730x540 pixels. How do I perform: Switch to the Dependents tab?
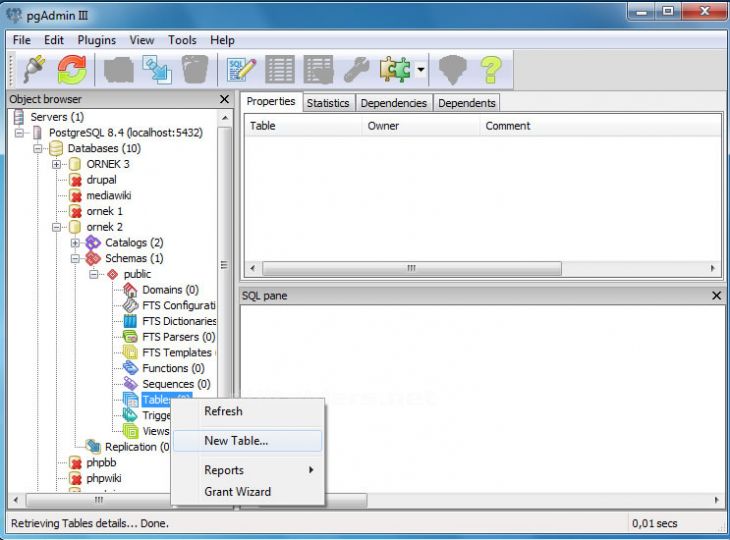tap(466, 103)
